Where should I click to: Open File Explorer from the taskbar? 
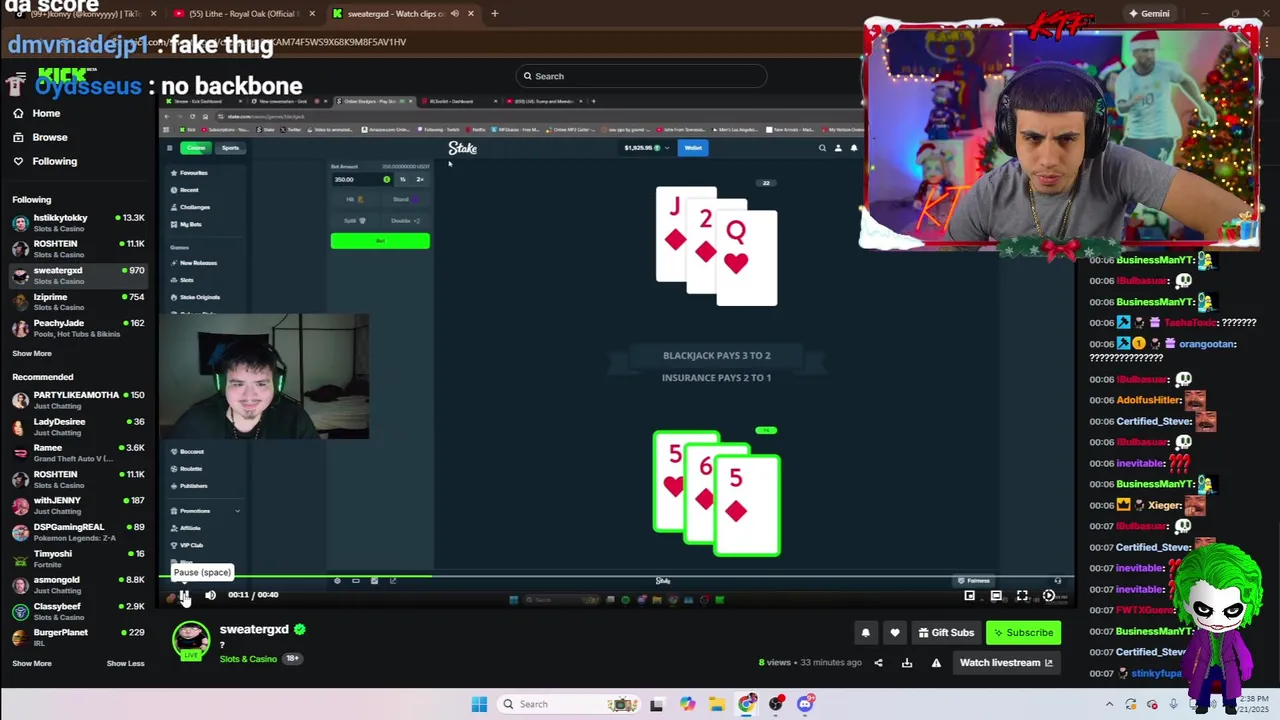(x=717, y=704)
